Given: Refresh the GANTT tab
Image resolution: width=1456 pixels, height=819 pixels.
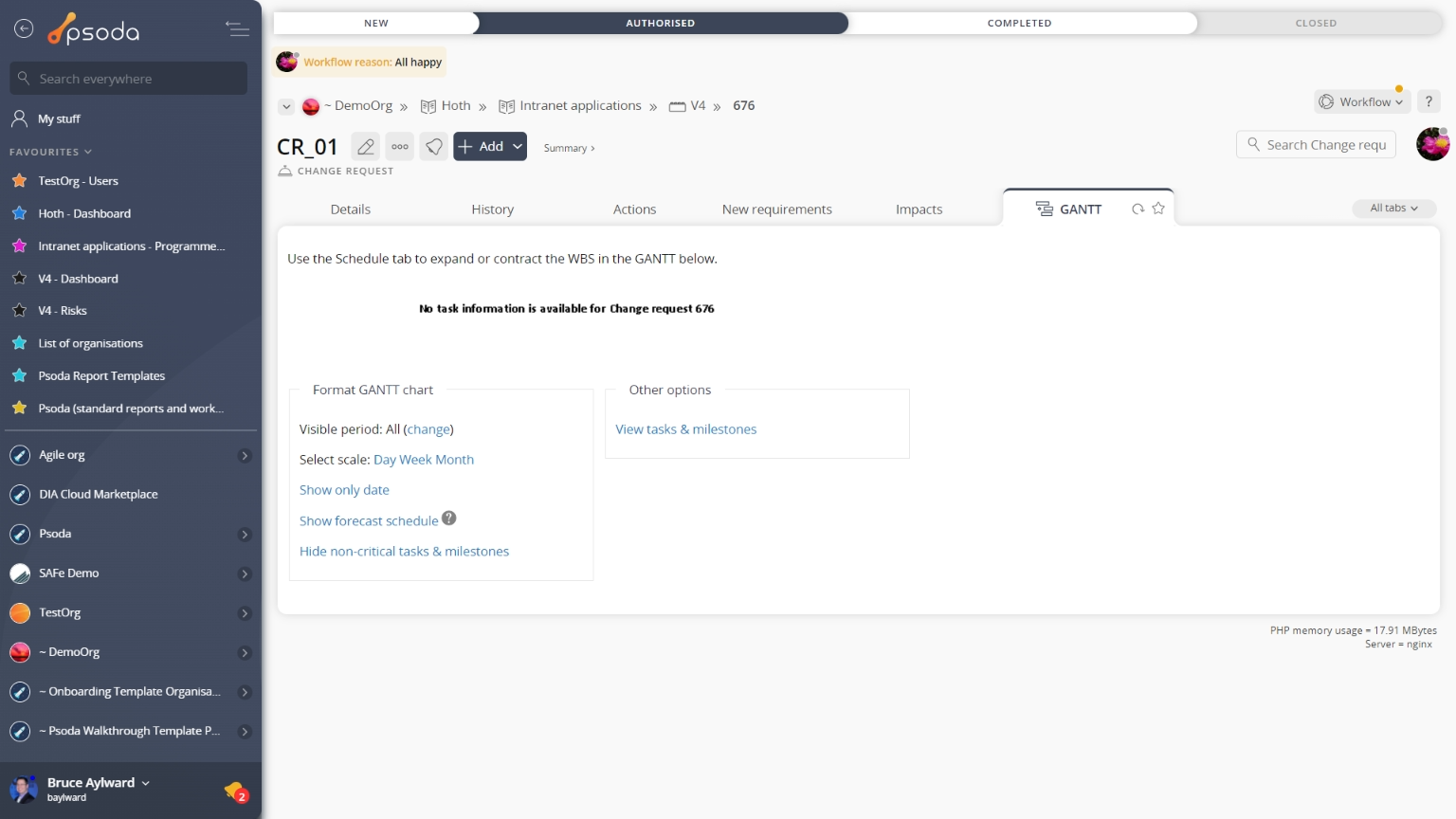Looking at the screenshot, I should click(1136, 208).
